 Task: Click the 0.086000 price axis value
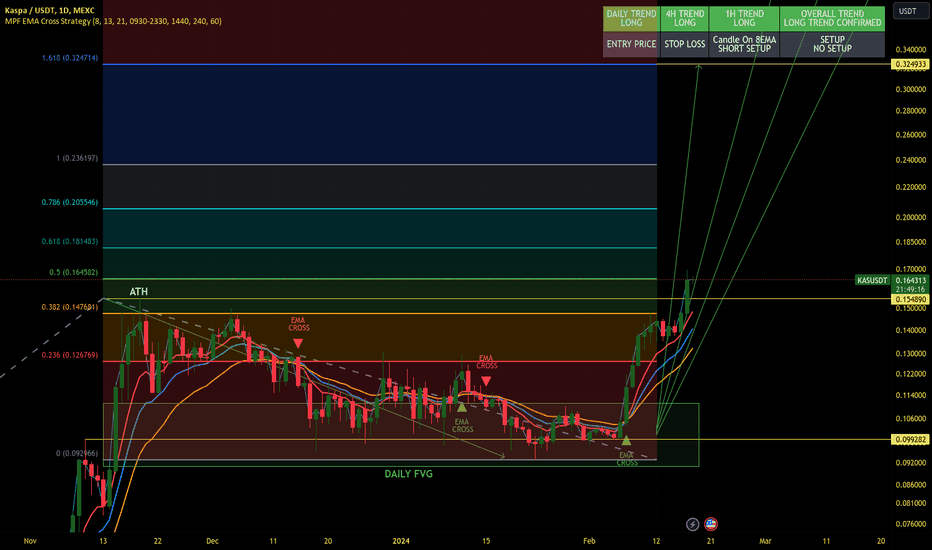coord(911,485)
